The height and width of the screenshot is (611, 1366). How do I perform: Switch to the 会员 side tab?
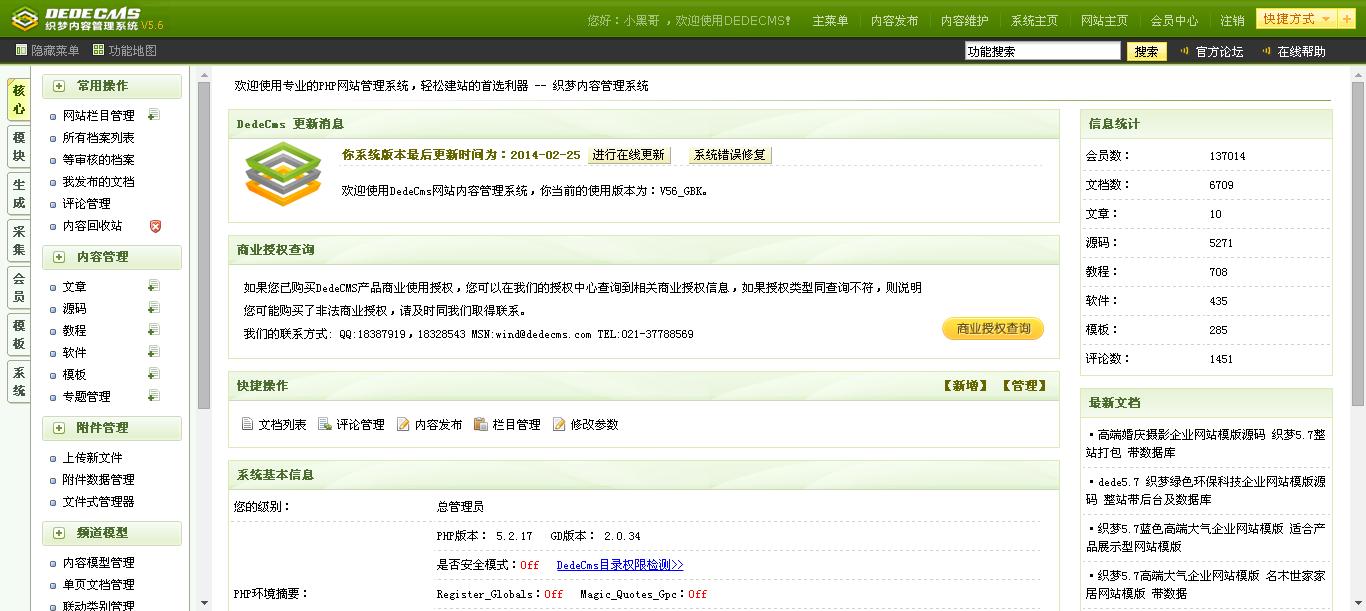coord(19,288)
